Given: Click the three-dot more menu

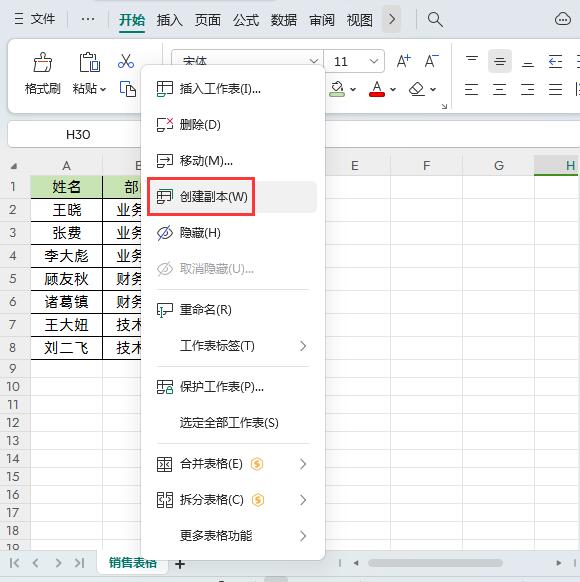Looking at the screenshot, I should tap(88, 19).
